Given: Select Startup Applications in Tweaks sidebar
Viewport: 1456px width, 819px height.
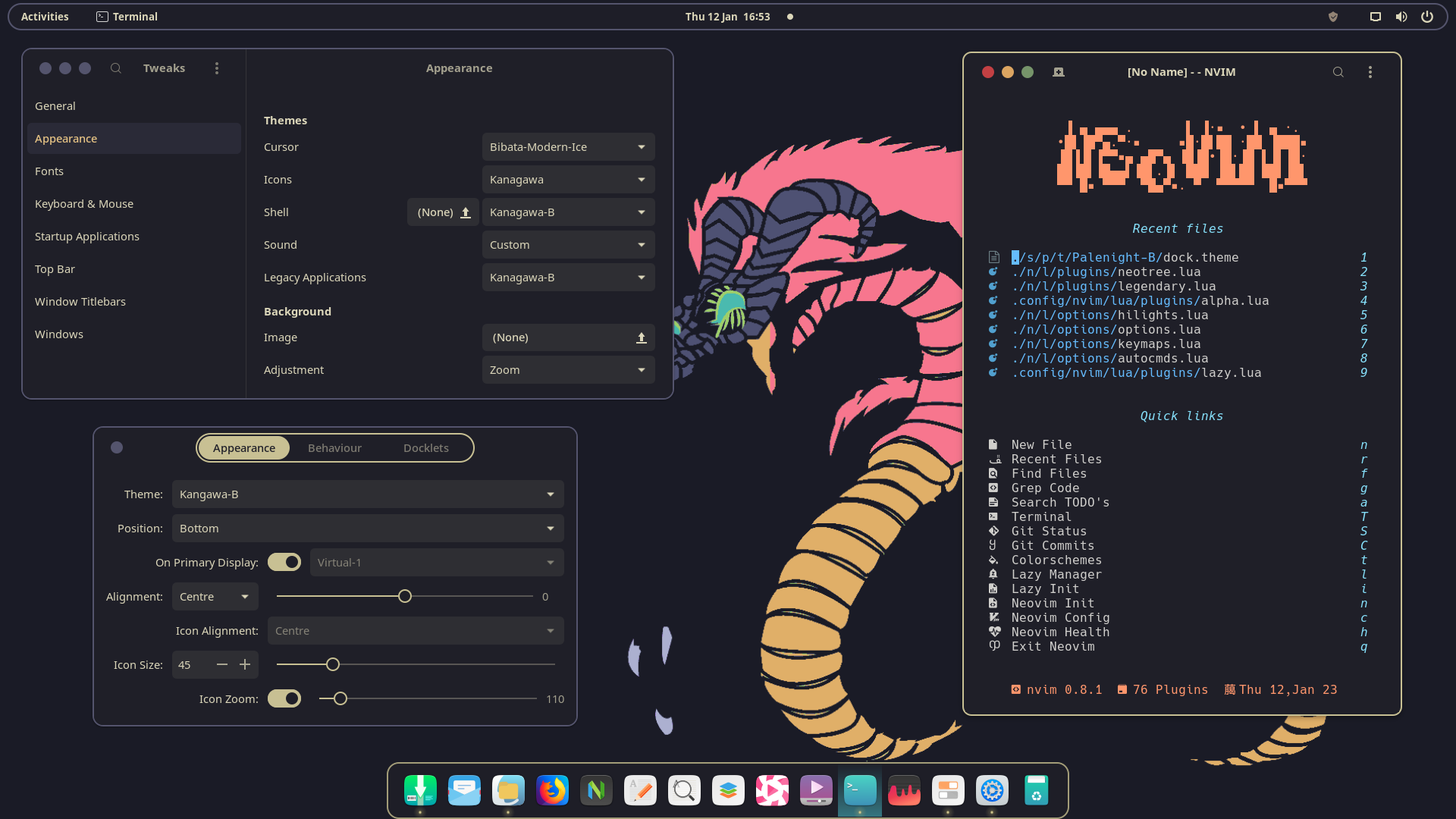Looking at the screenshot, I should (x=134, y=237).
